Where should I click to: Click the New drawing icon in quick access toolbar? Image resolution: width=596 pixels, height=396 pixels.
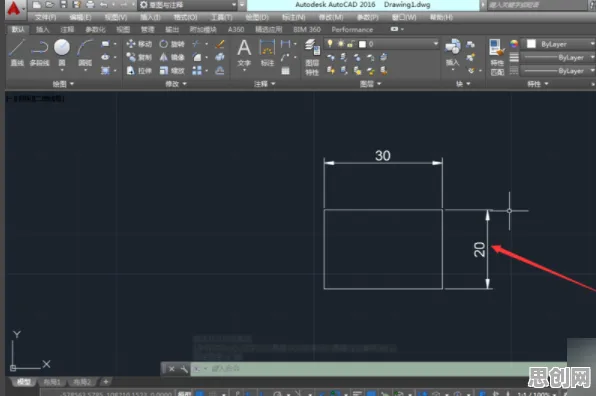(x=36, y=5)
